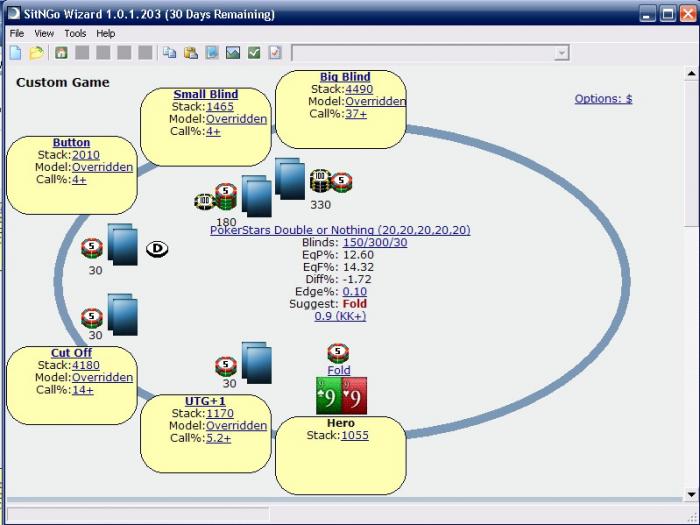This screenshot has width=700, height=525.
Task: Click the Big Blind's face-down cards
Action: click(x=290, y=179)
